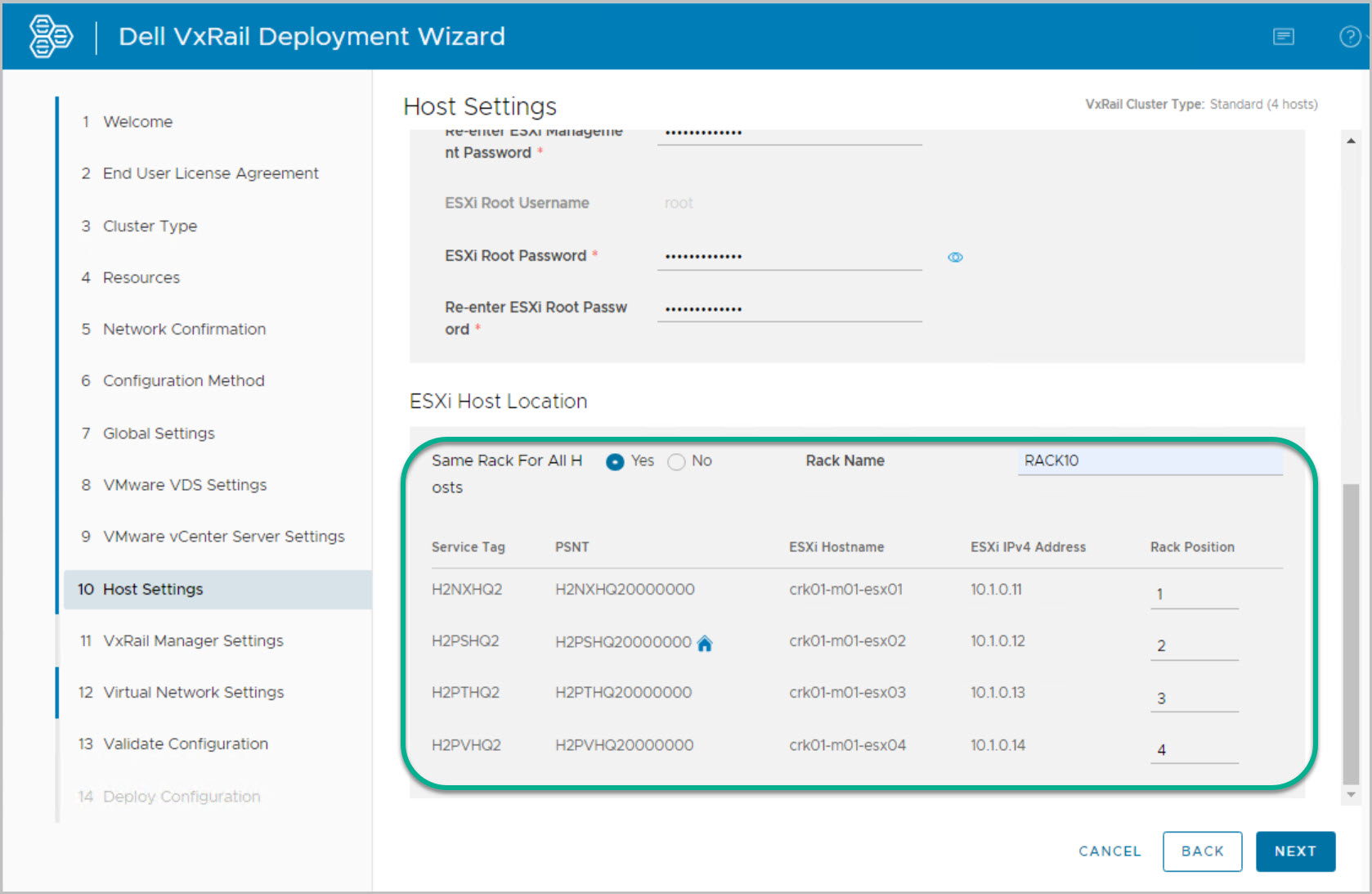Image resolution: width=1372 pixels, height=894 pixels.
Task: Click the VxRail logo icon in header
Action: click(51, 37)
